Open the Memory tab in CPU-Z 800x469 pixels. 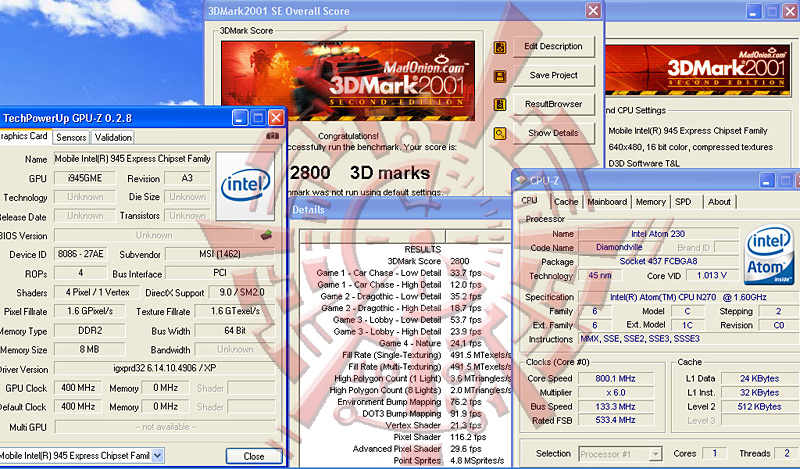(x=651, y=202)
